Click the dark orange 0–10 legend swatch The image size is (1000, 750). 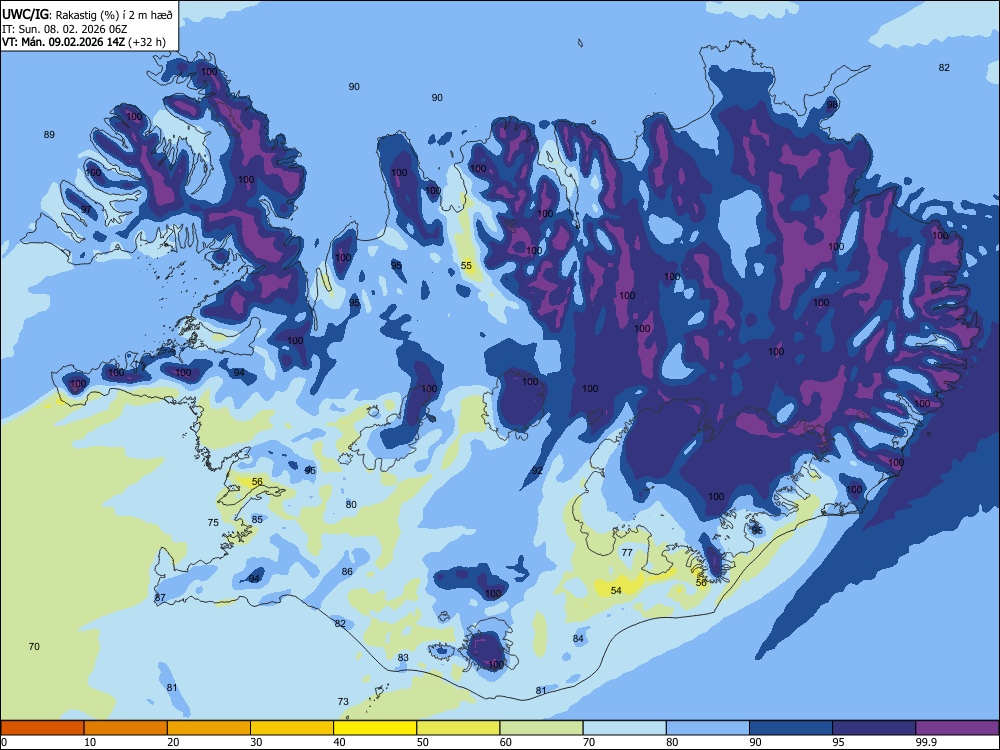pos(42,728)
